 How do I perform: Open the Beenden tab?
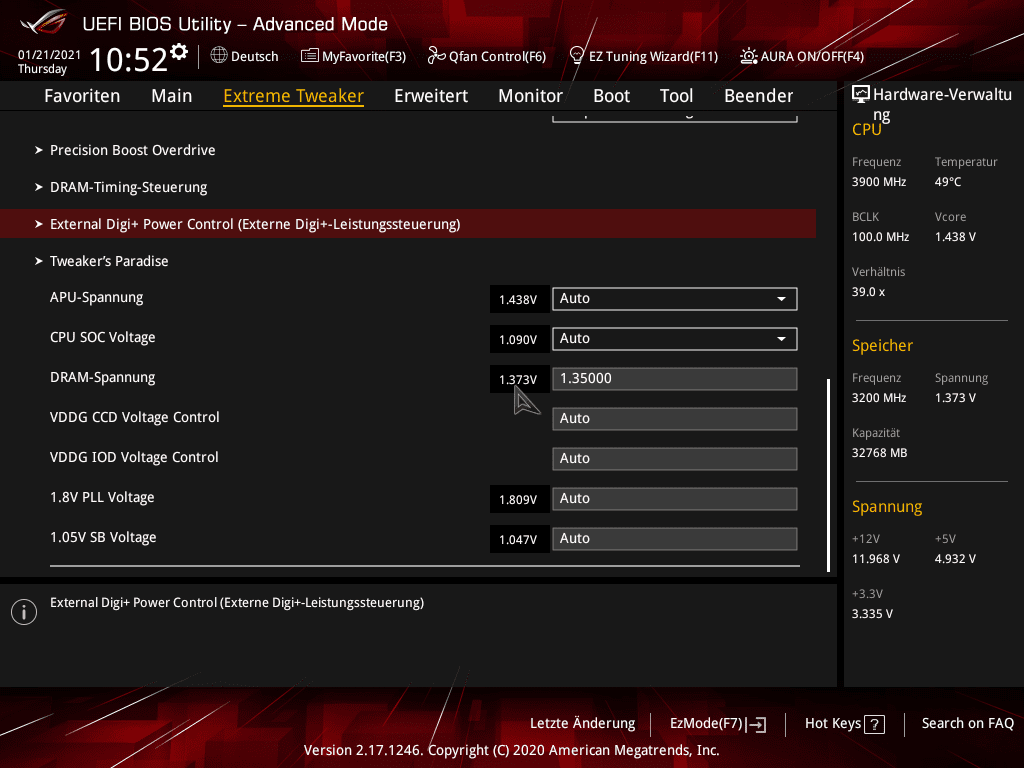coord(758,96)
